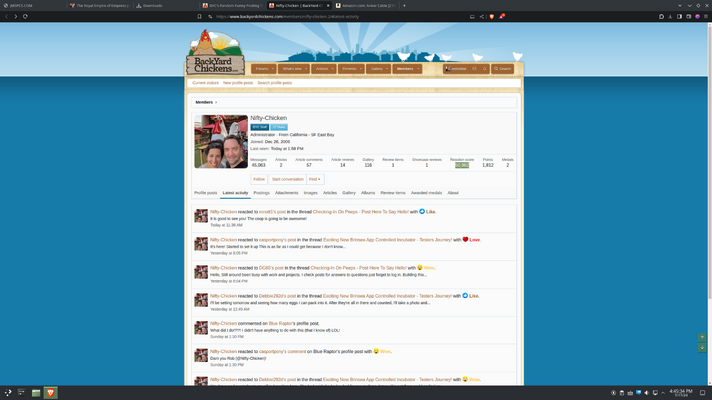Viewport: 712px width, 400px height.
Task: Switch to the Amazon.com browser tab
Action: (x=366, y=5)
